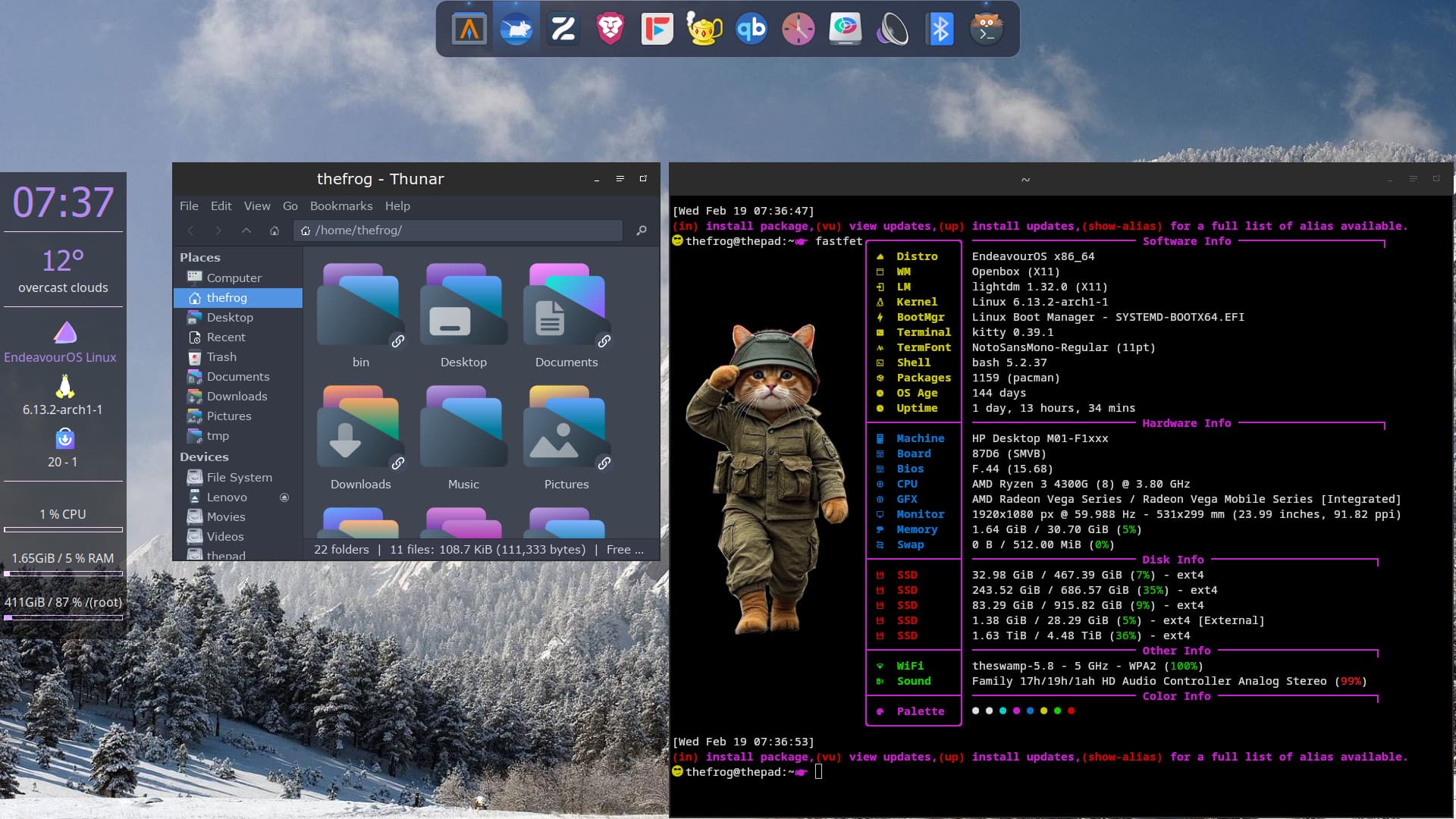
Task: Launch Brave browser from the dock
Action: [x=610, y=30]
